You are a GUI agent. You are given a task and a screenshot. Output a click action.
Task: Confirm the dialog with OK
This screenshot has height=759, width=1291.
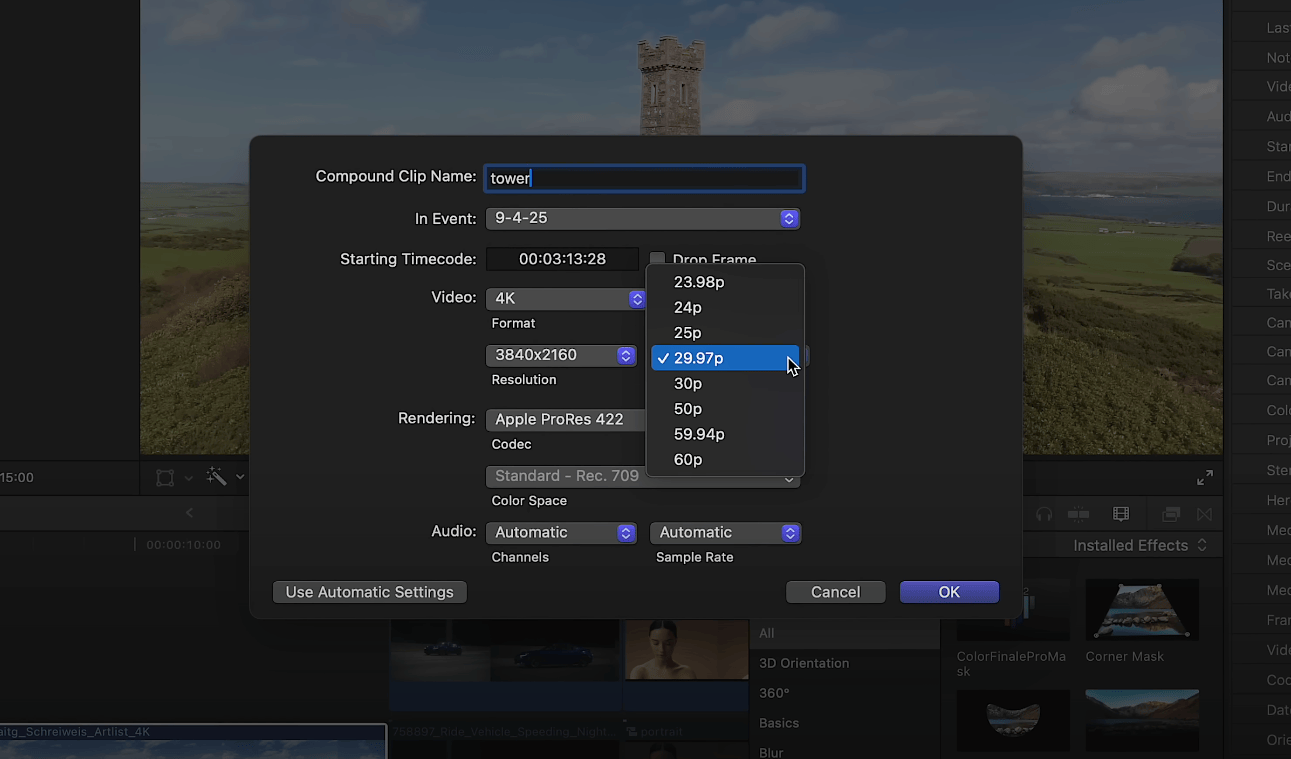(x=949, y=592)
